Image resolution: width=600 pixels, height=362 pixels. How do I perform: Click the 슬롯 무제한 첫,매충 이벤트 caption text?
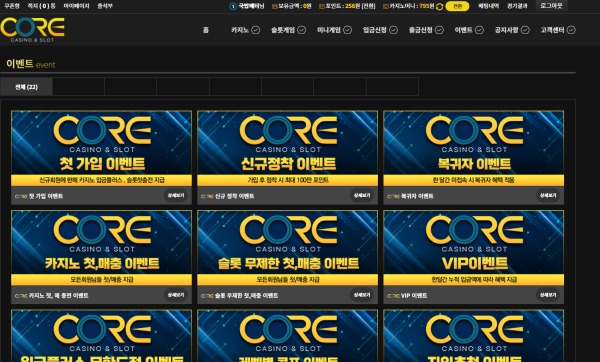[x=246, y=296]
